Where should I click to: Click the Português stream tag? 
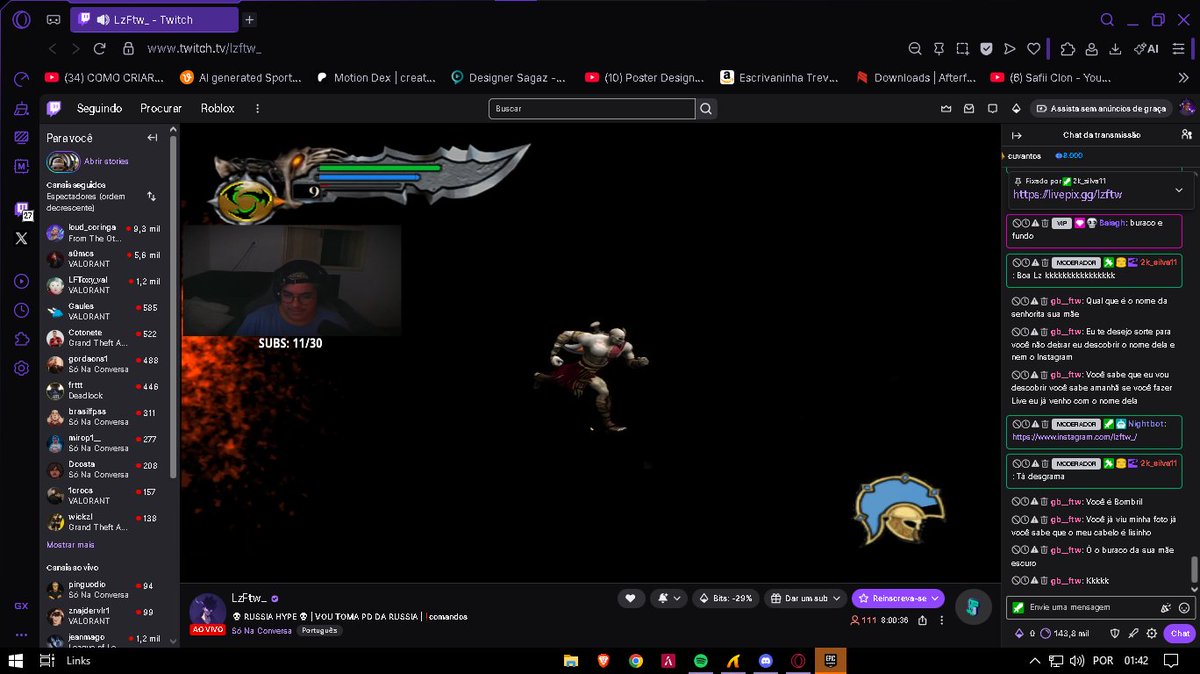(x=319, y=631)
